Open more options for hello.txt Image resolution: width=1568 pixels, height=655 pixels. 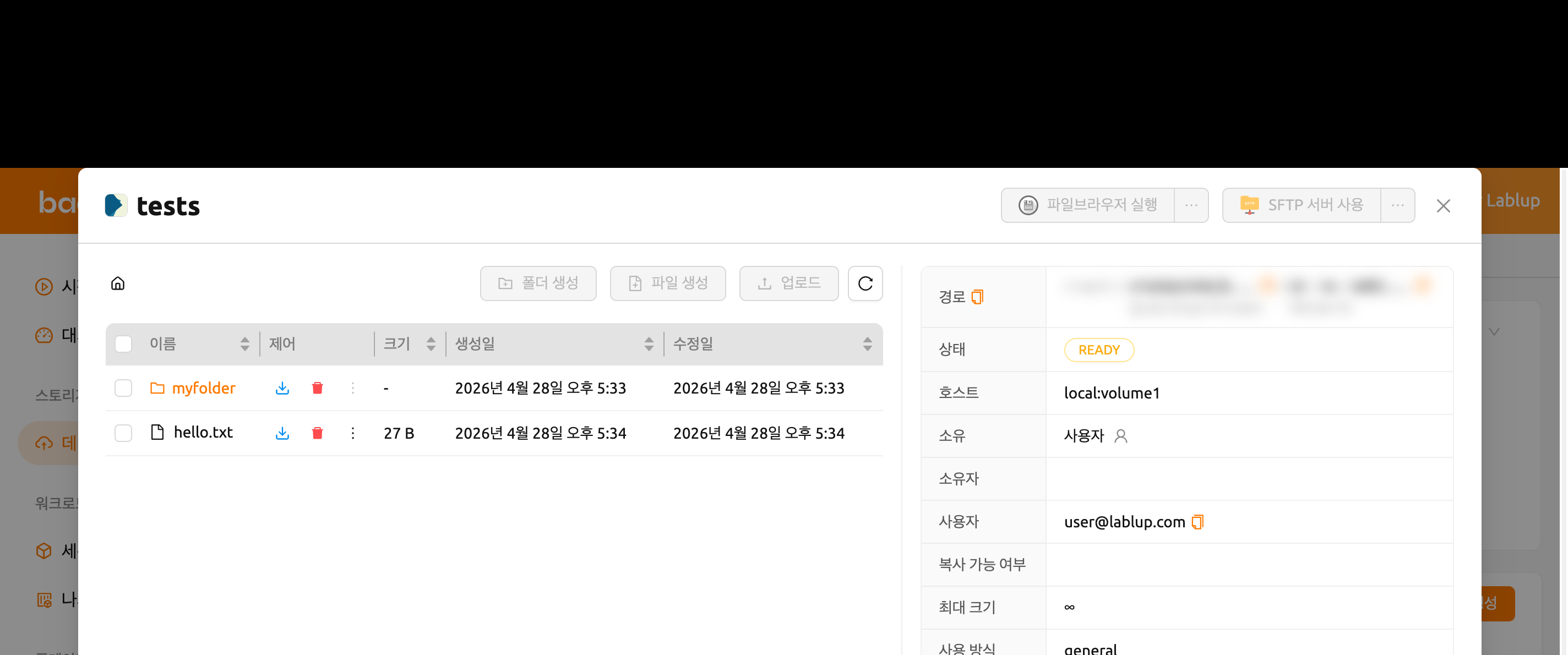352,433
